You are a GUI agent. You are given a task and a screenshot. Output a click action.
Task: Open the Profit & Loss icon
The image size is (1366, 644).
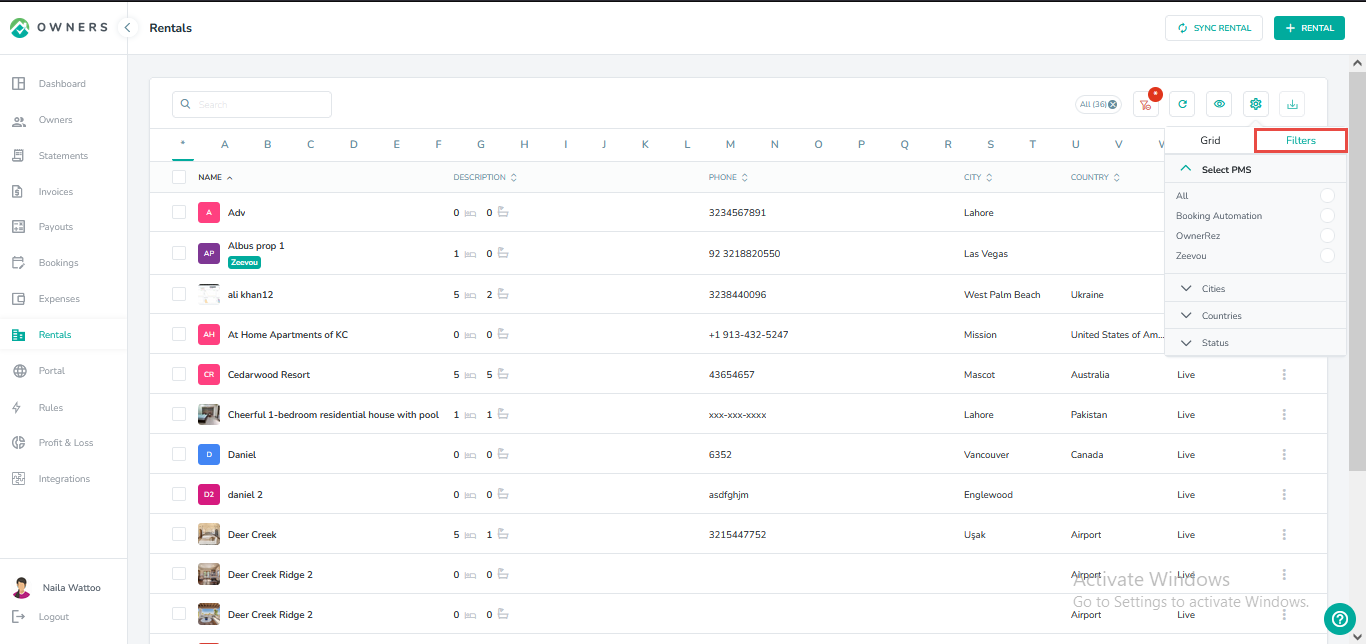point(18,443)
